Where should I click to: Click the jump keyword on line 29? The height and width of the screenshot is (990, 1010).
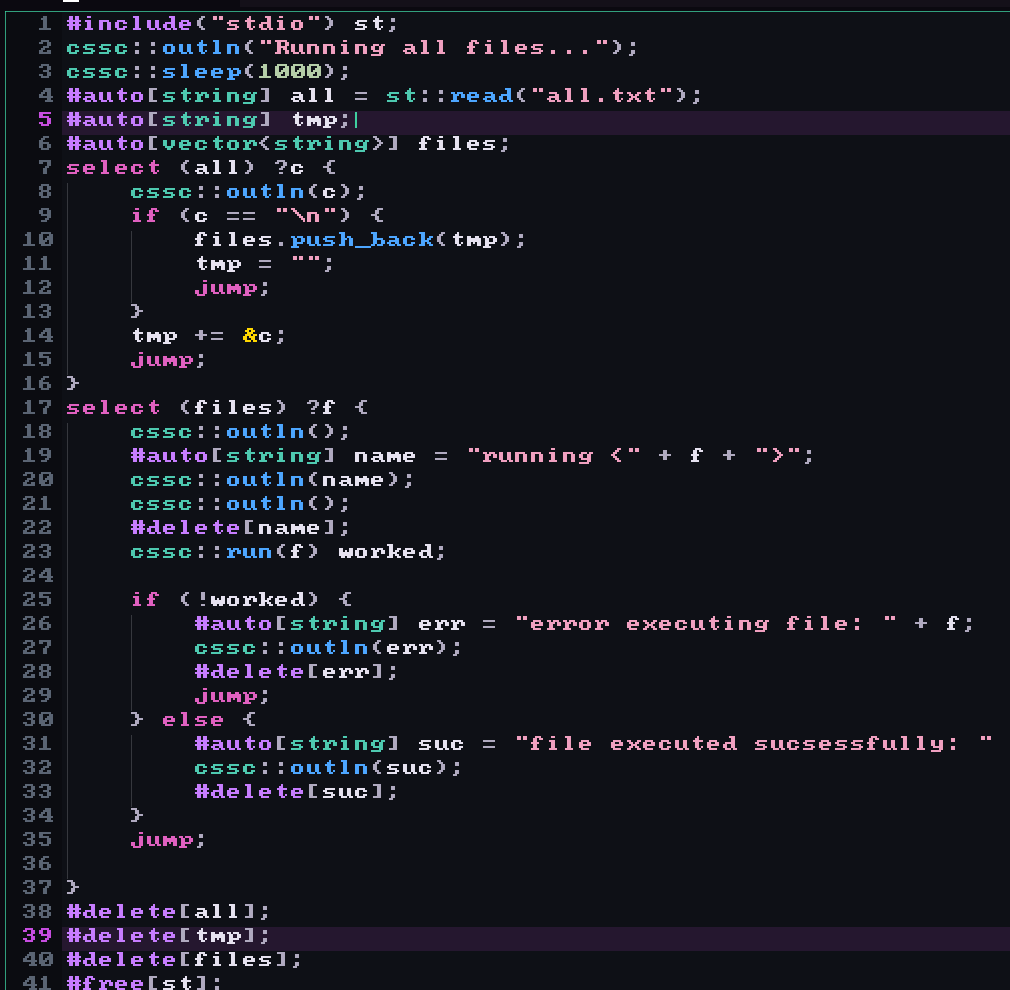tap(225, 696)
